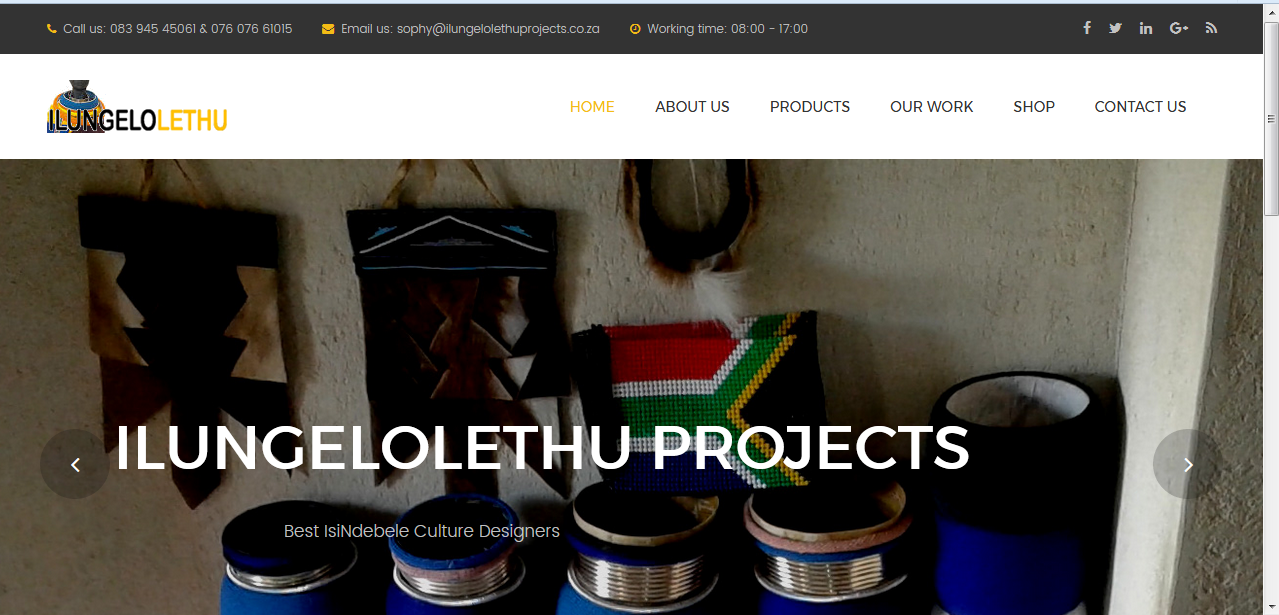Click the phone icon beside Call us

point(52,29)
